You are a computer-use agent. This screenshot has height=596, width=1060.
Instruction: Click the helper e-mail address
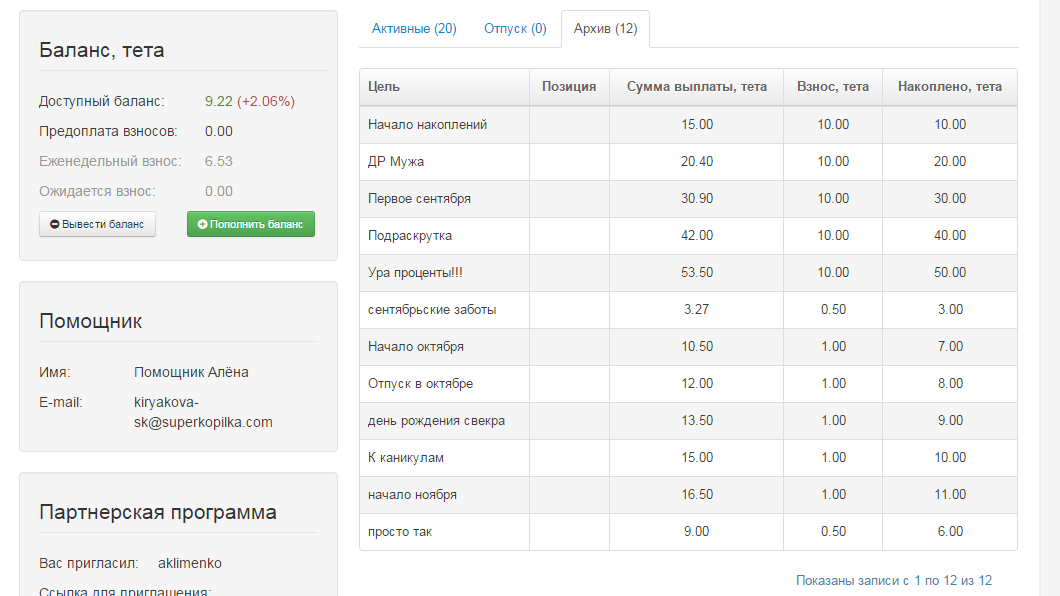203,412
